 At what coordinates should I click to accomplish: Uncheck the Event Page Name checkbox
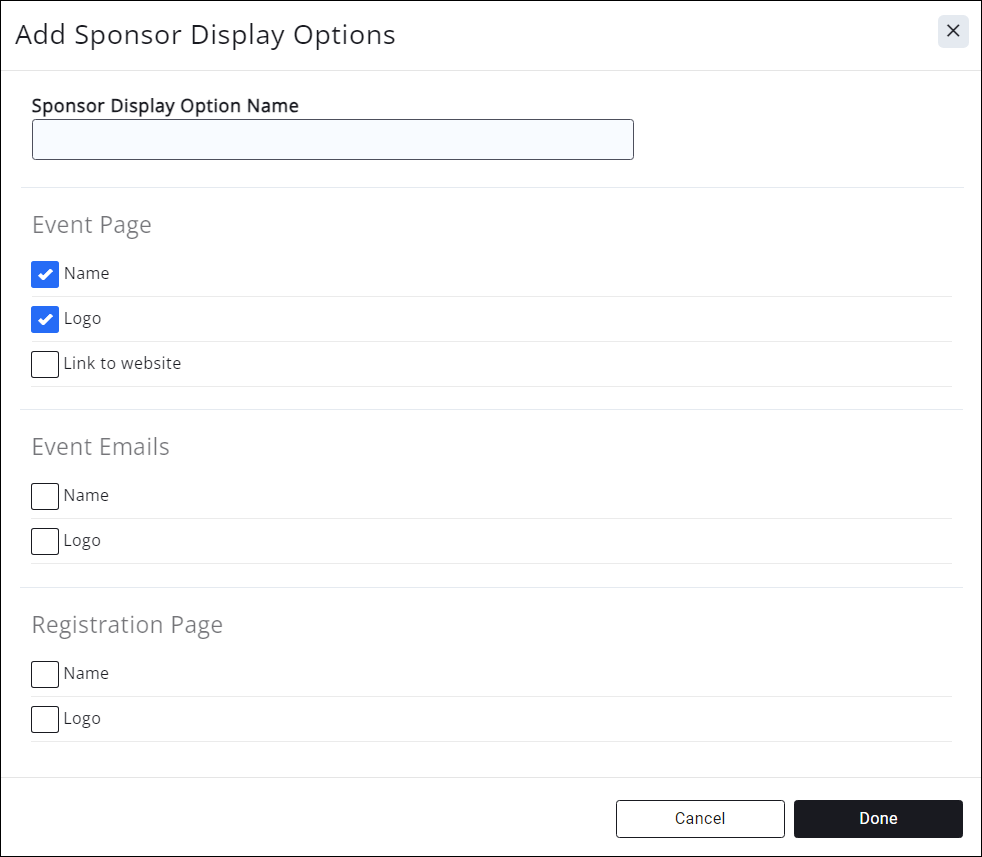click(x=45, y=274)
